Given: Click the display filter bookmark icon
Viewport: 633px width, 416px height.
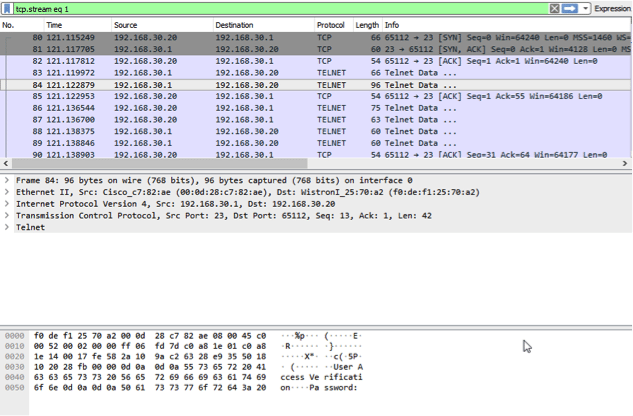Looking at the screenshot, I should pos(7,8).
